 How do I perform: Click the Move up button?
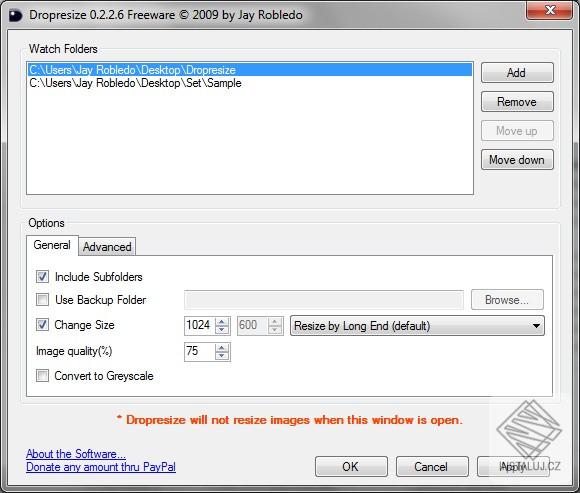(517, 131)
